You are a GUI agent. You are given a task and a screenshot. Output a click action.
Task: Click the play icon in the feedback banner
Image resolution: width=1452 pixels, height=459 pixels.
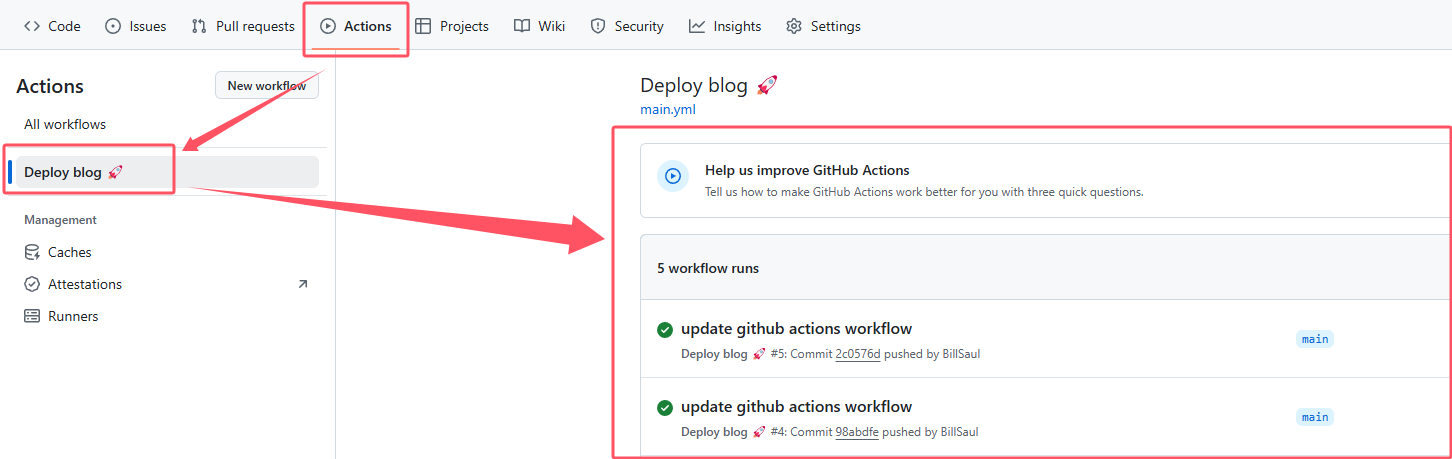[x=673, y=176]
